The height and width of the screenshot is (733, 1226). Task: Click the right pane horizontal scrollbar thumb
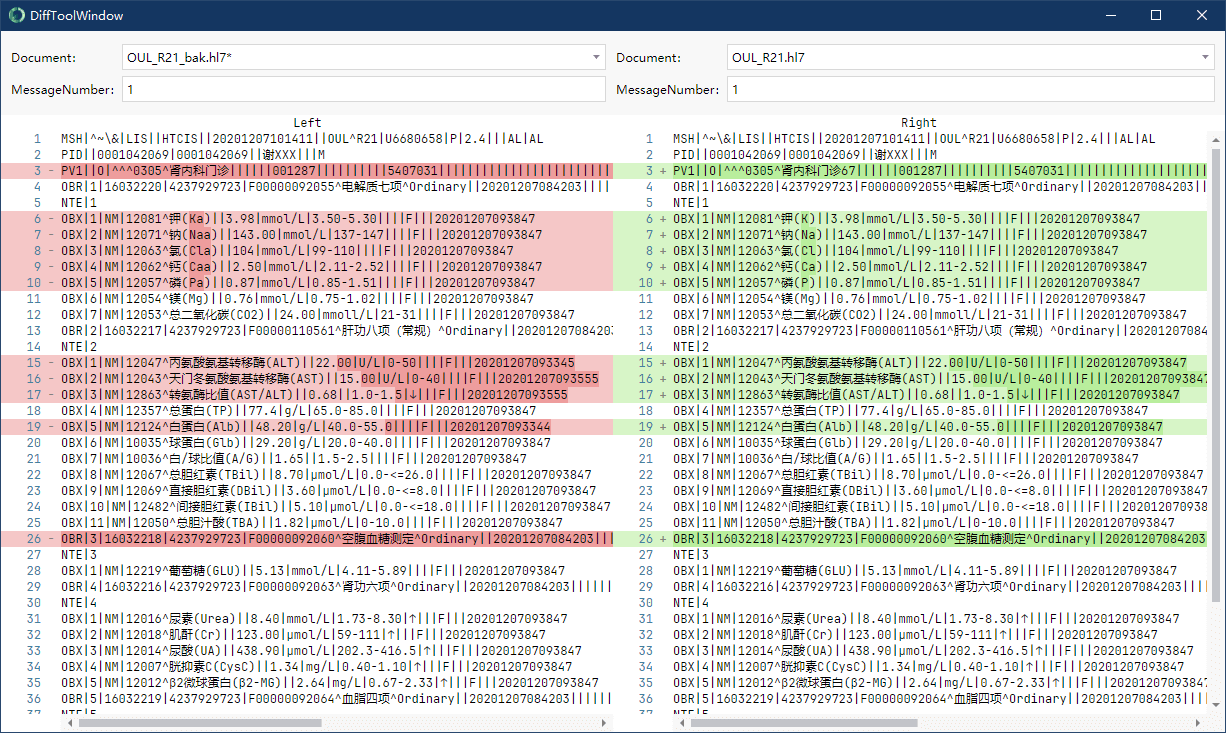pos(800,722)
